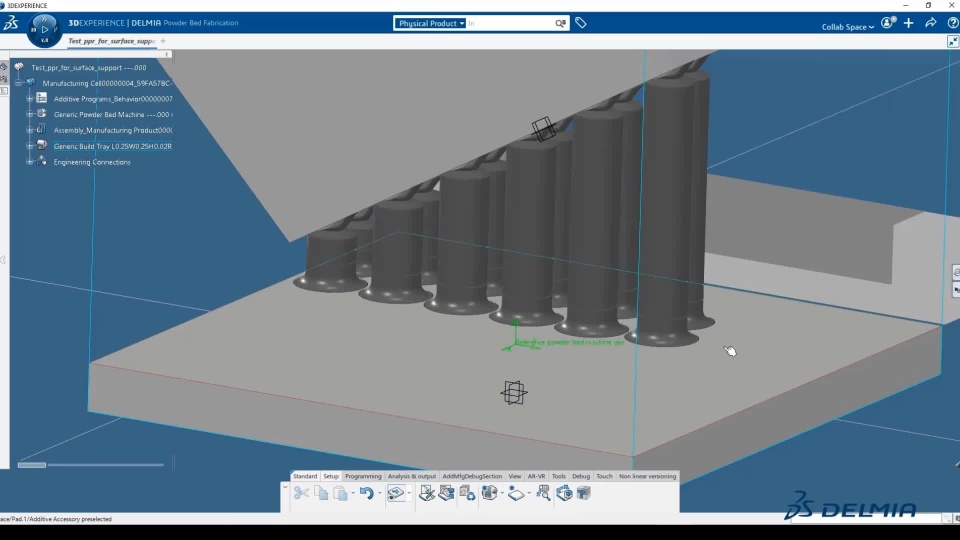The image size is (960, 540).
Task: Click the tree horizontal scrollbar thumb
Action: [32, 465]
